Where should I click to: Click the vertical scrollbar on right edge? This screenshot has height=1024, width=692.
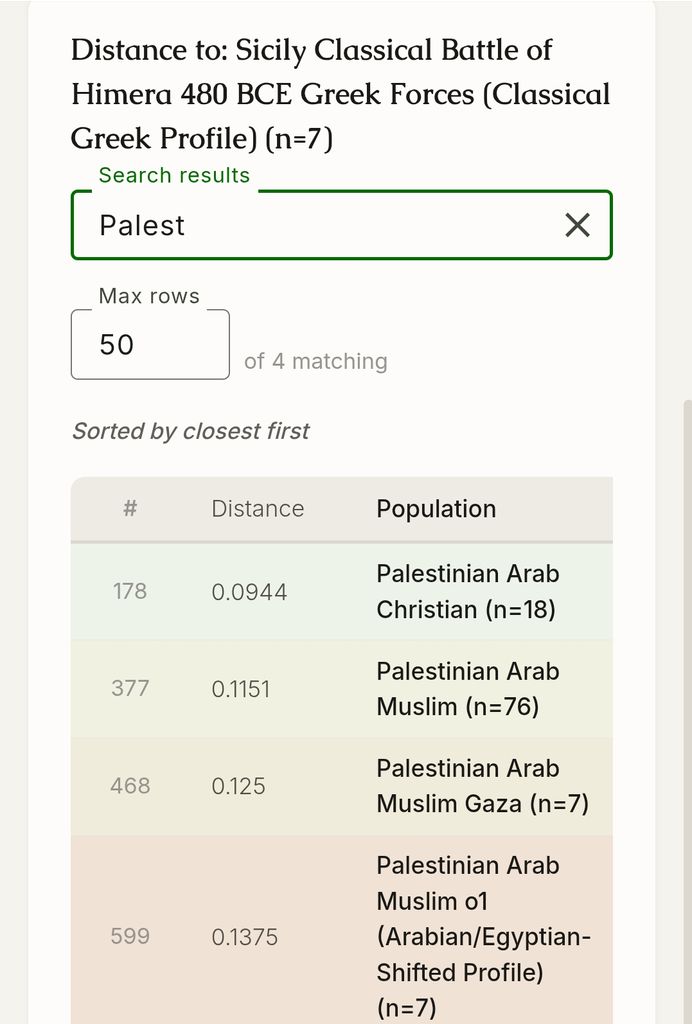(x=687, y=712)
